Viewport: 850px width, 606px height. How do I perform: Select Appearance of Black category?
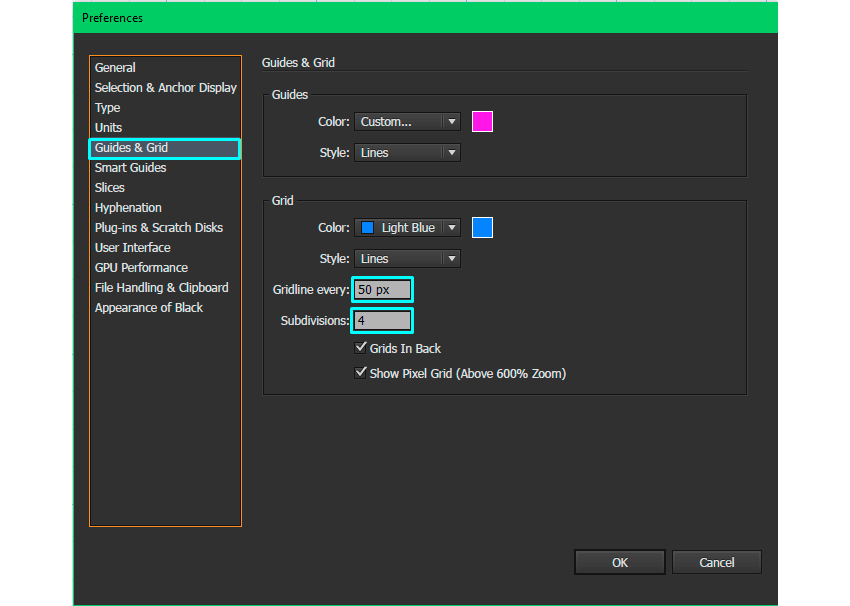[148, 308]
